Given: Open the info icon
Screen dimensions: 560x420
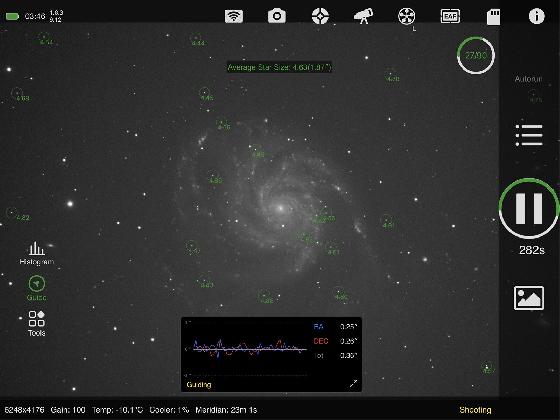Looking at the screenshot, I should point(536,16).
